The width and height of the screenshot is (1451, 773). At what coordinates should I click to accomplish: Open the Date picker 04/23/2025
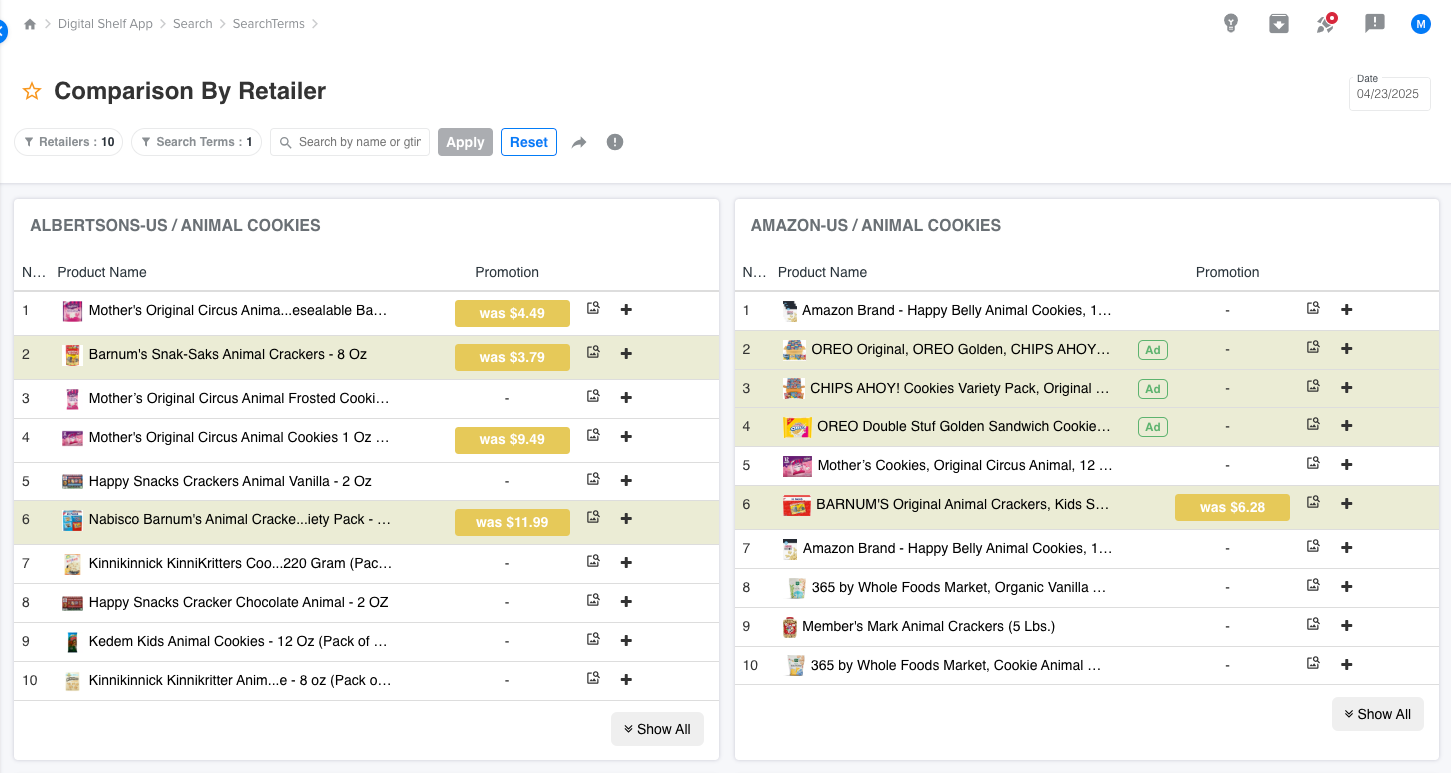tap(1389, 93)
